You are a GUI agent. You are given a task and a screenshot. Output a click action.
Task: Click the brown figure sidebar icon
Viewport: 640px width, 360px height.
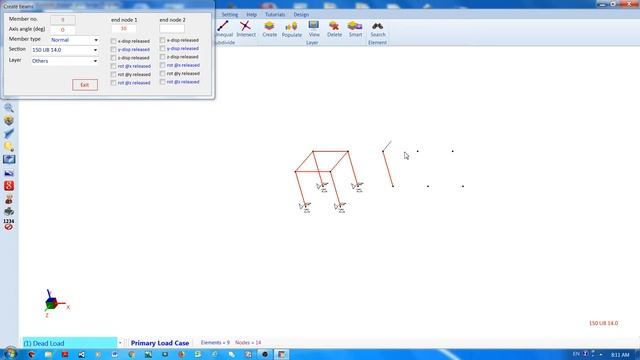[9, 199]
